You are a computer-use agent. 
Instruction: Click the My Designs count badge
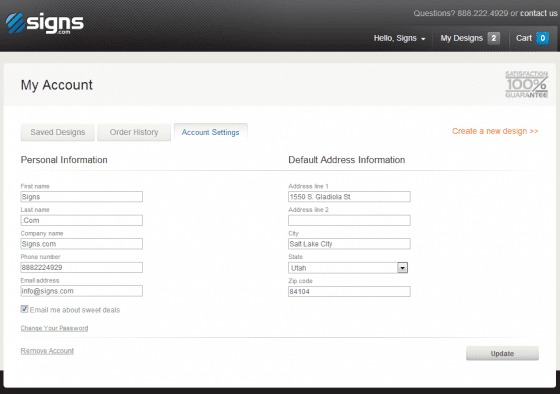pyautogui.click(x=494, y=38)
